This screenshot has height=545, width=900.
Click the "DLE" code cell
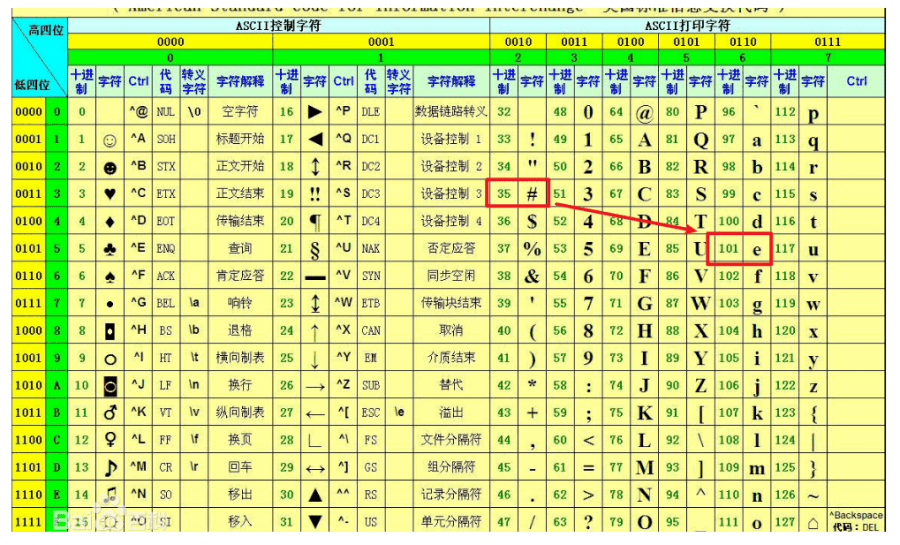(371, 111)
